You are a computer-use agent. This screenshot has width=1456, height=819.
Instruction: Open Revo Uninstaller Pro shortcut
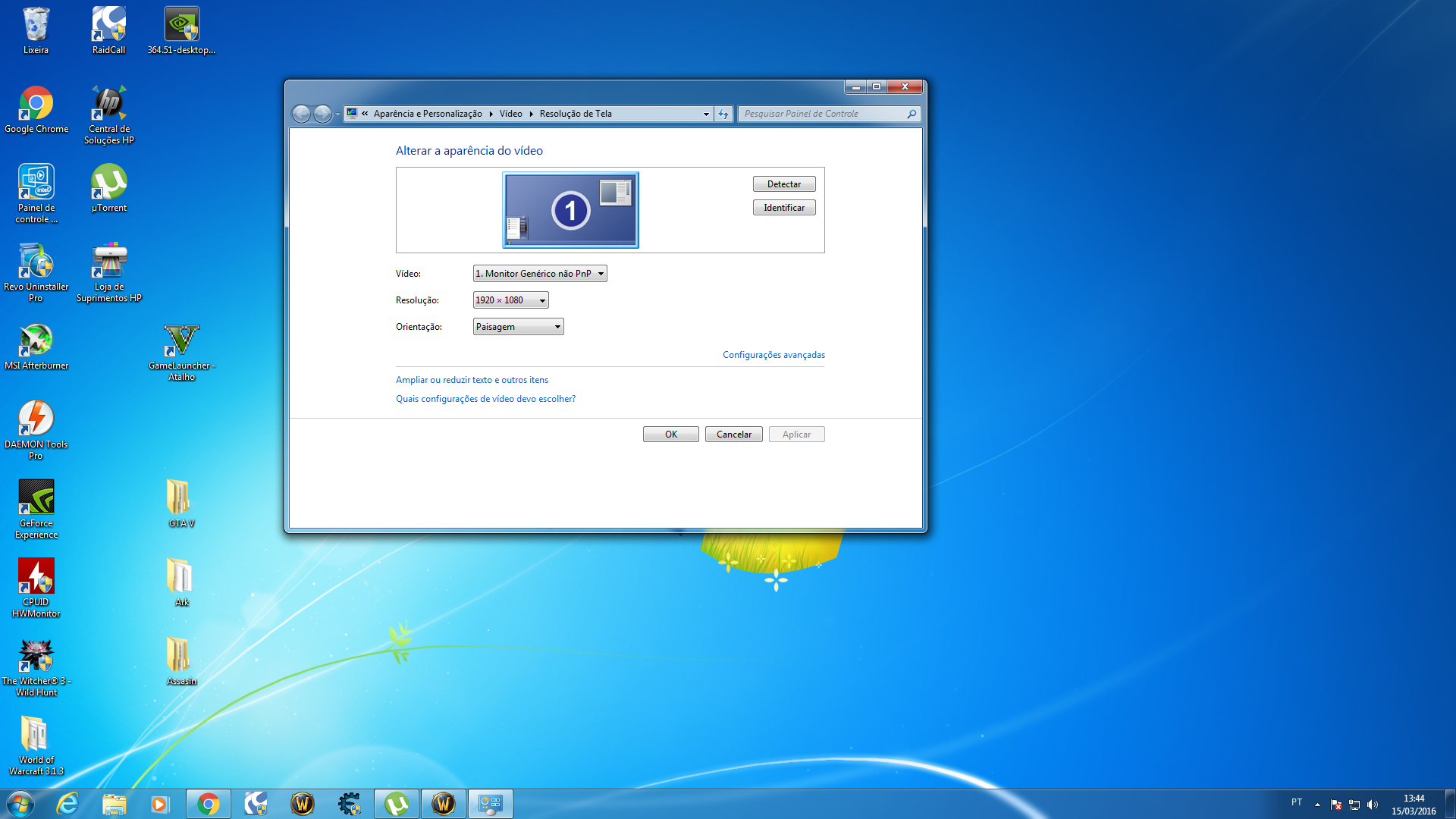(36, 273)
